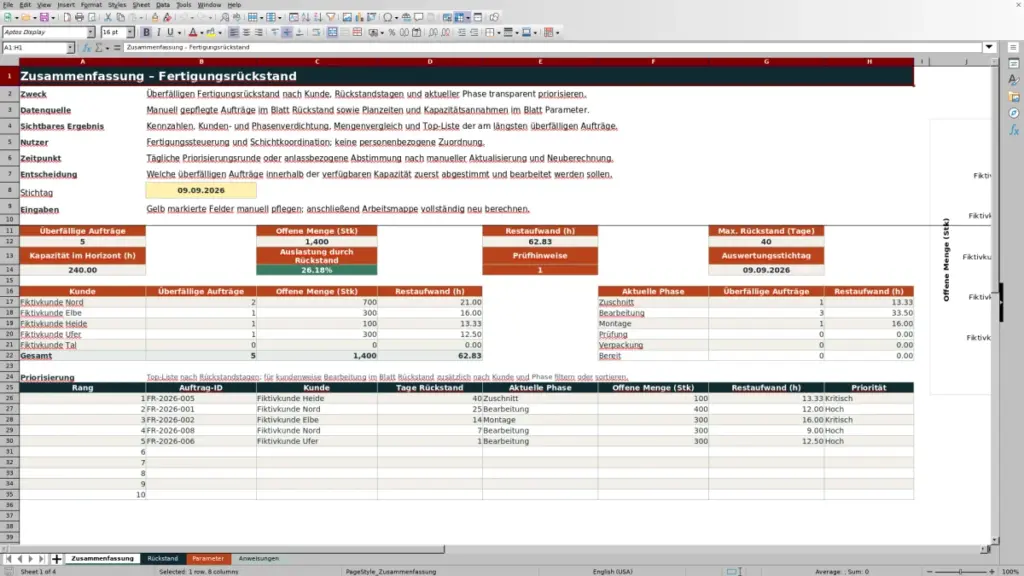Image resolution: width=1024 pixels, height=576 pixels.
Task: Click the Zoom In plus button
Action: pos(991,571)
